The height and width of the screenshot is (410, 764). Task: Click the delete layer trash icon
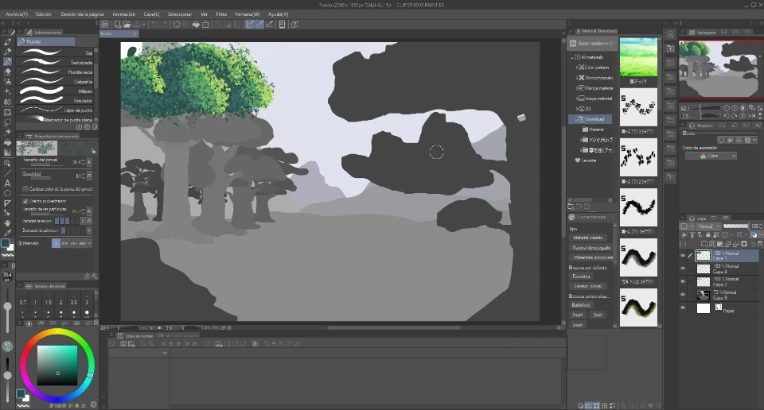click(x=760, y=244)
